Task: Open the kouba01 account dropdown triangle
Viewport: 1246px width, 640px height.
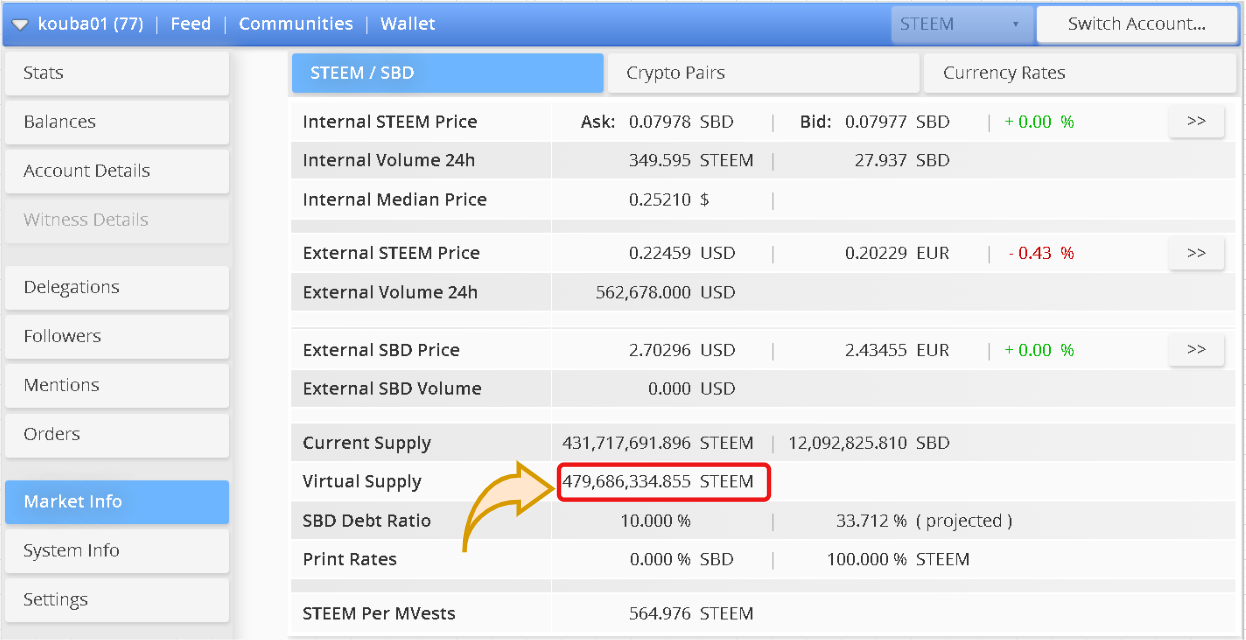Action: point(19,25)
